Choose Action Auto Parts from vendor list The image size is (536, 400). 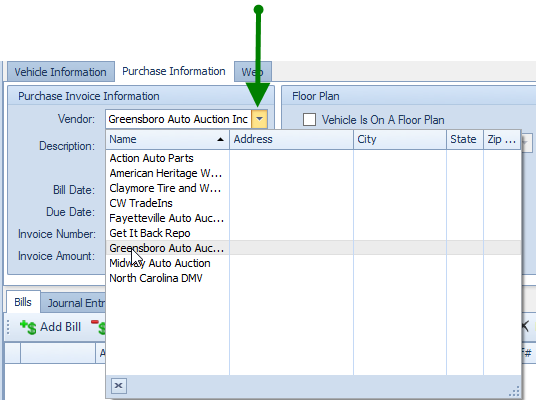pos(313,158)
